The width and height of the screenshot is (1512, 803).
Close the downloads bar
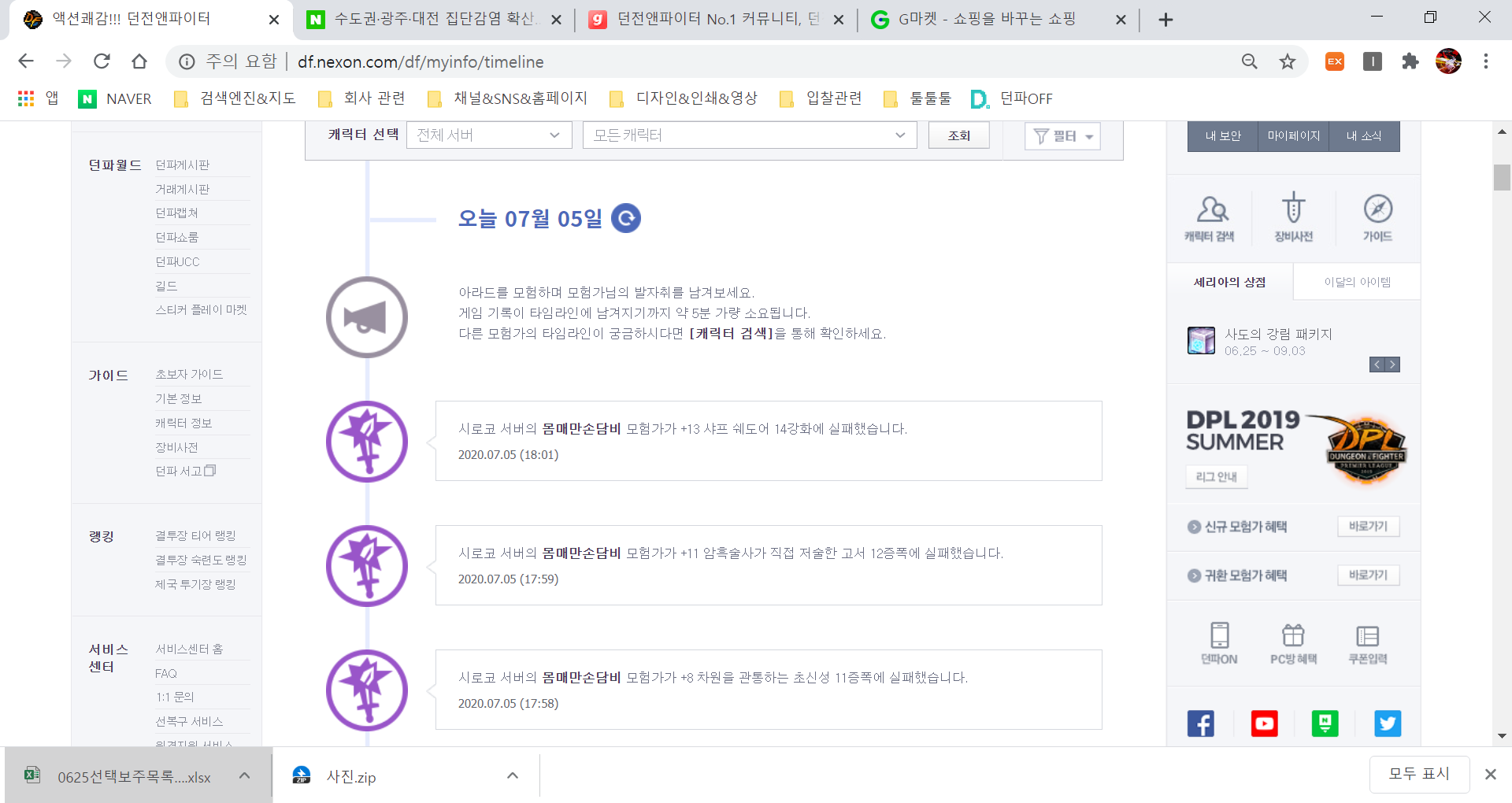[1490, 774]
